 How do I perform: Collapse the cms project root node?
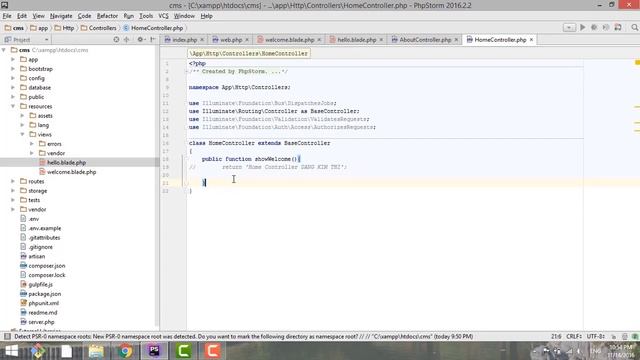coord(4,50)
